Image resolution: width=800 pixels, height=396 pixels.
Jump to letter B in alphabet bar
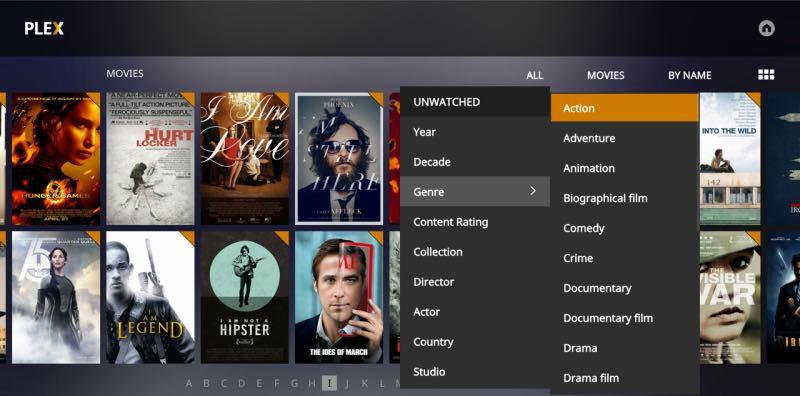(x=206, y=383)
